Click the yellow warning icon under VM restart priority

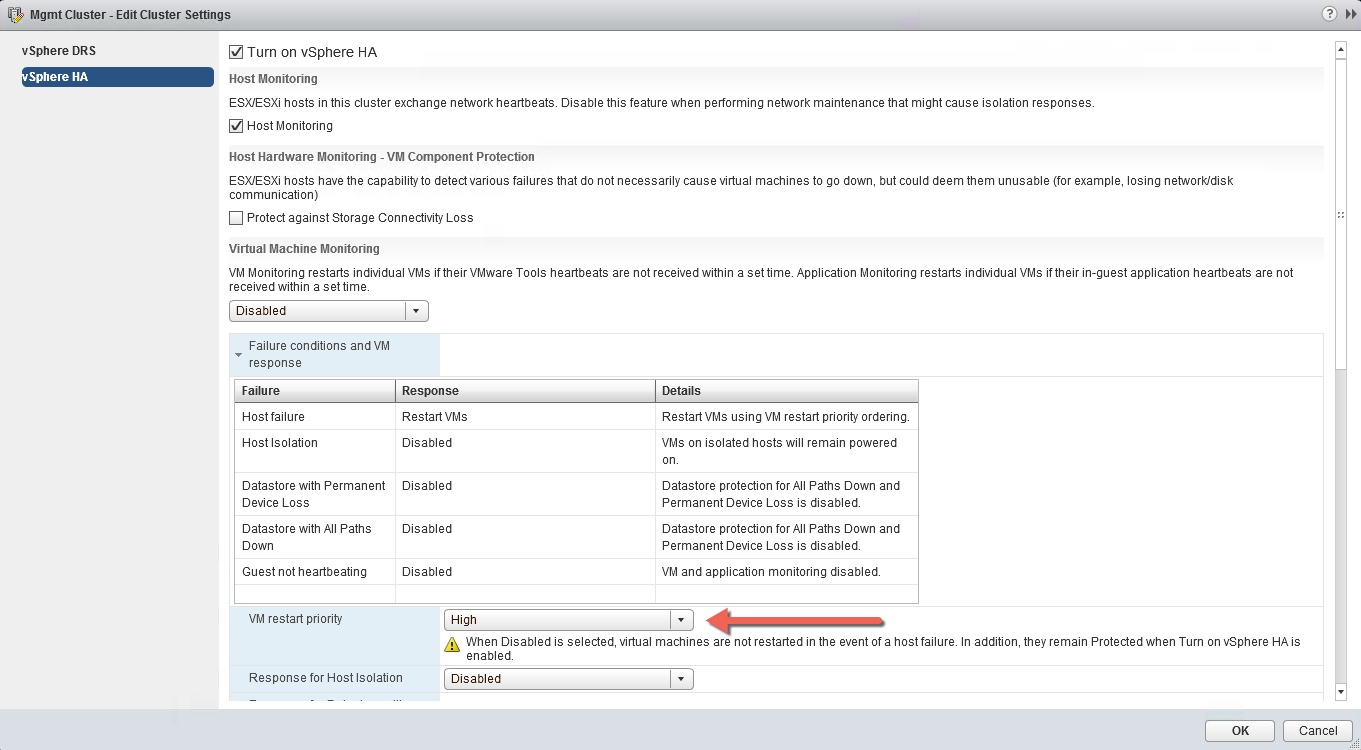453,644
